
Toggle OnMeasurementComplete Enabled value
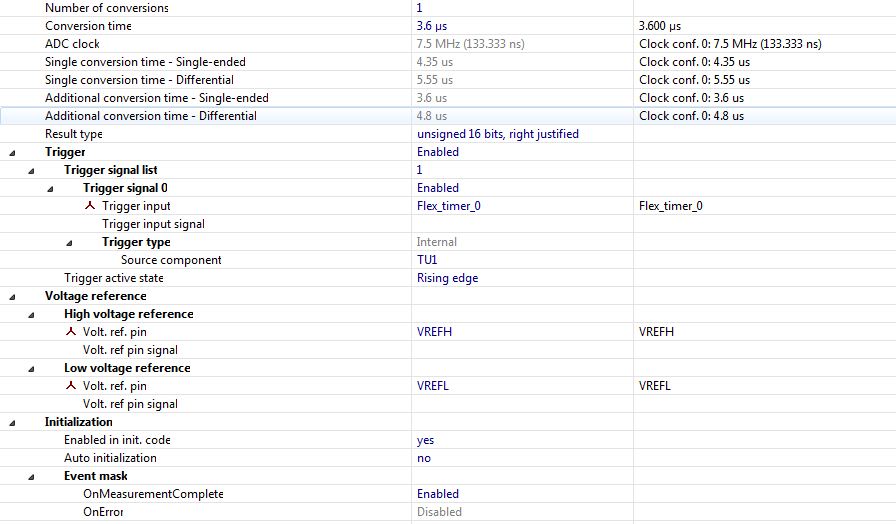click(438, 494)
